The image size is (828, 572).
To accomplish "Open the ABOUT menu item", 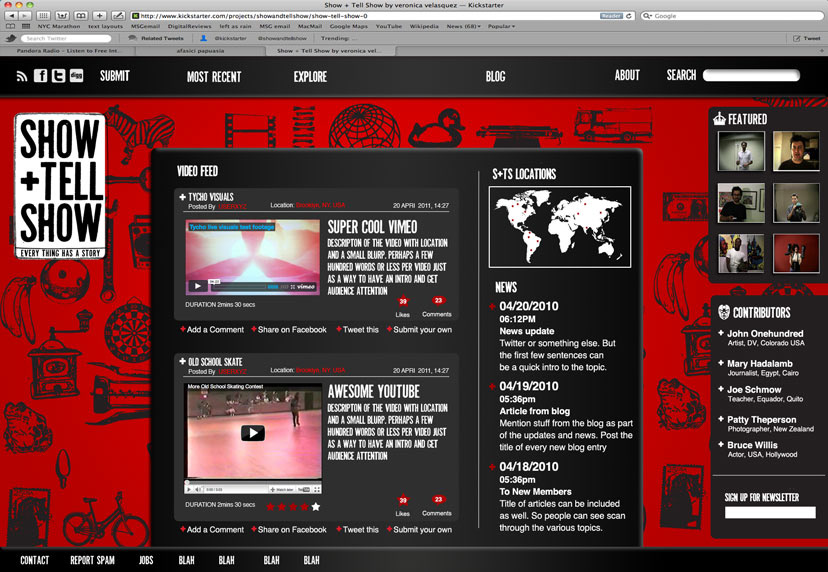I will (627, 76).
